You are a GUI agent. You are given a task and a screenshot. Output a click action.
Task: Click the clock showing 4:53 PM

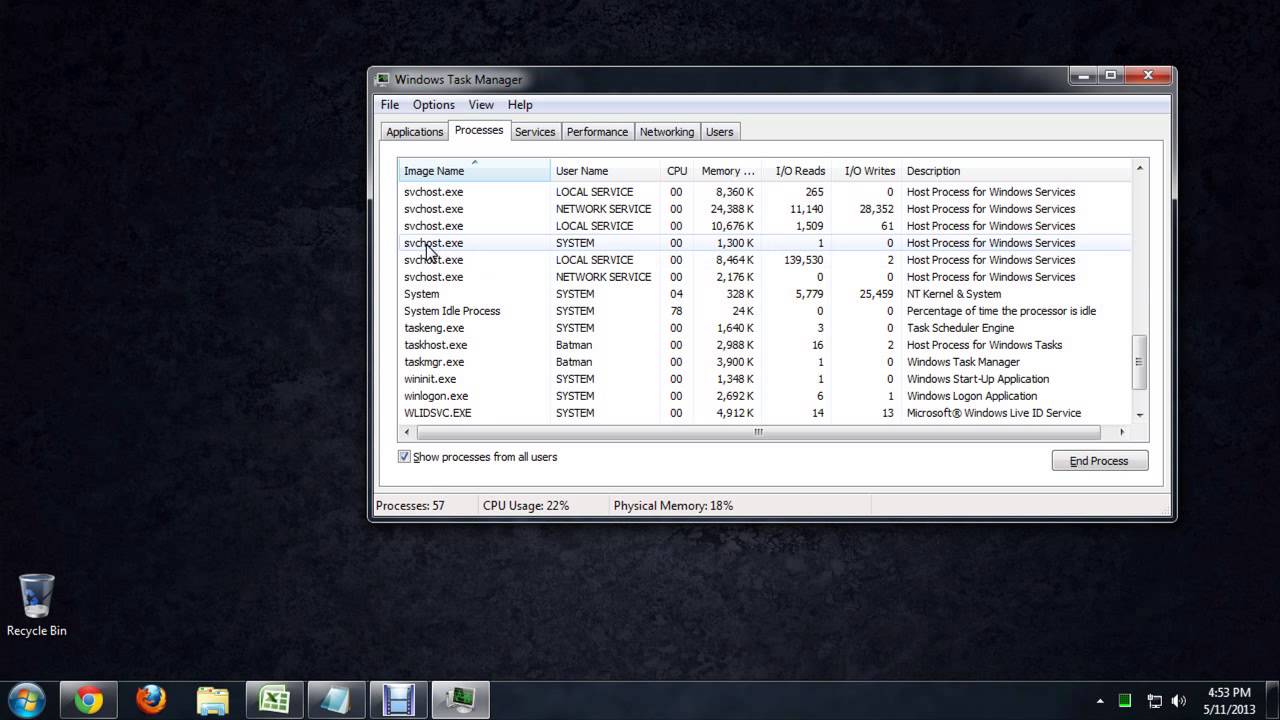pyautogui.click(x=1229, y=700)
